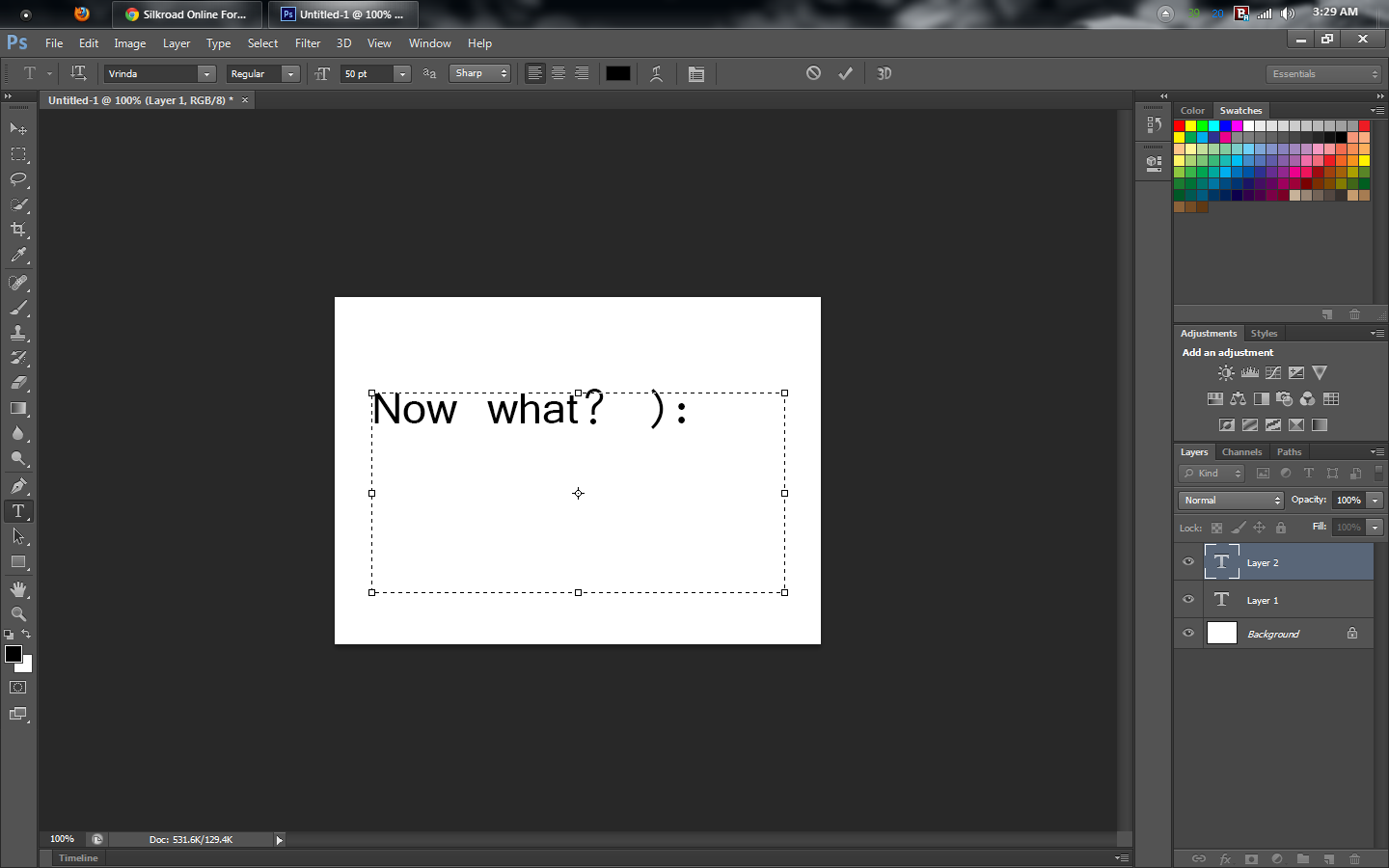Commit the text edit with checkmark
Viewport: 1389px width, 868px height.
845,72
